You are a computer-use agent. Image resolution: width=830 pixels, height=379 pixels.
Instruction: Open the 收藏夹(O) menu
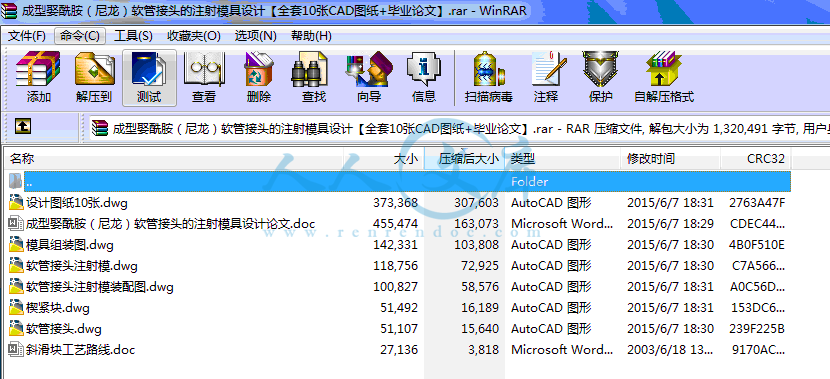click(x=194, y=36)
